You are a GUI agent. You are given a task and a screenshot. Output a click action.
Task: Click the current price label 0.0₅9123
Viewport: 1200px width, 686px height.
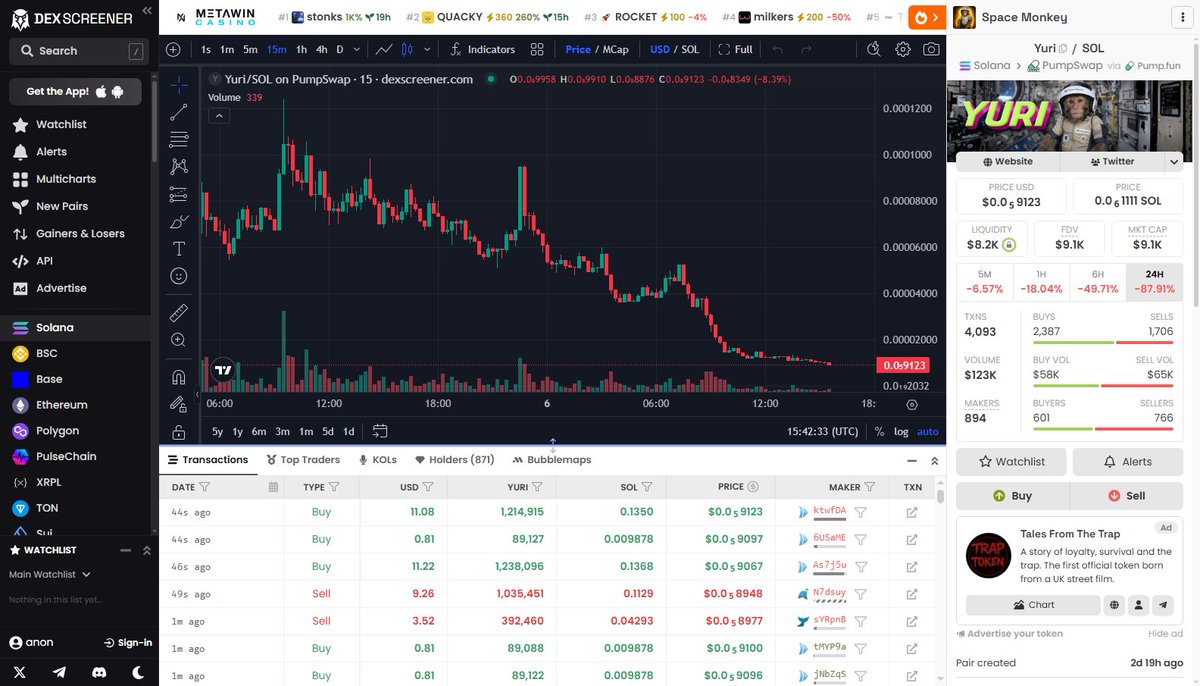[x=902, y=366]
